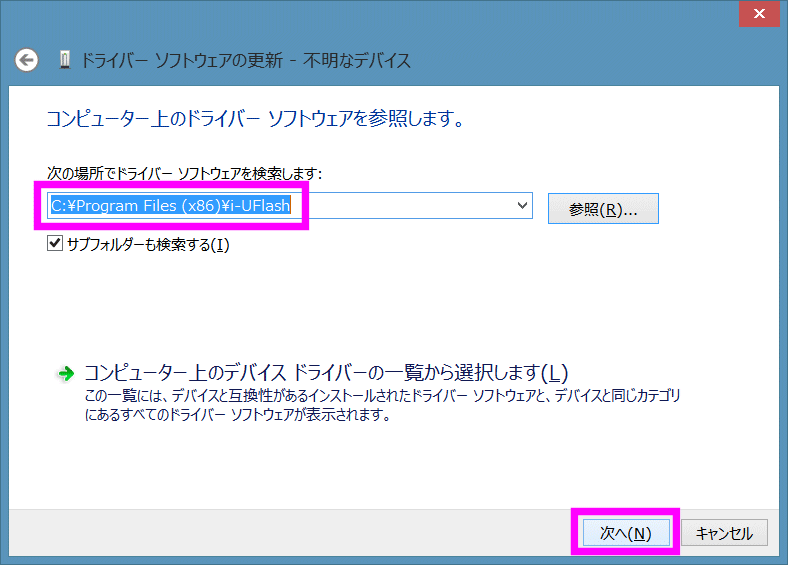Click the 参照(R)... browse button
This screenshot has width=788, height=565.
coord(603,209)
